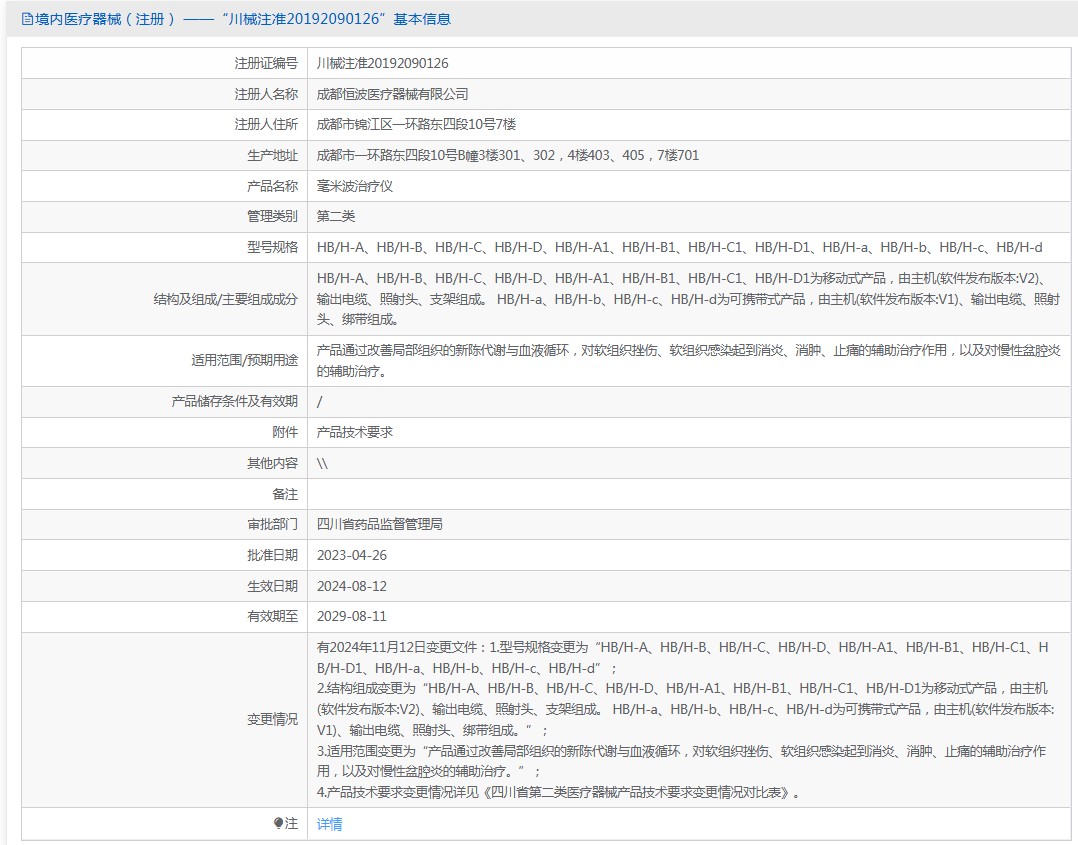The width and height of the screenshot is (1078, 845).
Task: Select change item 4 about 产品技术要求变更情况
Action: pos(558,793)
